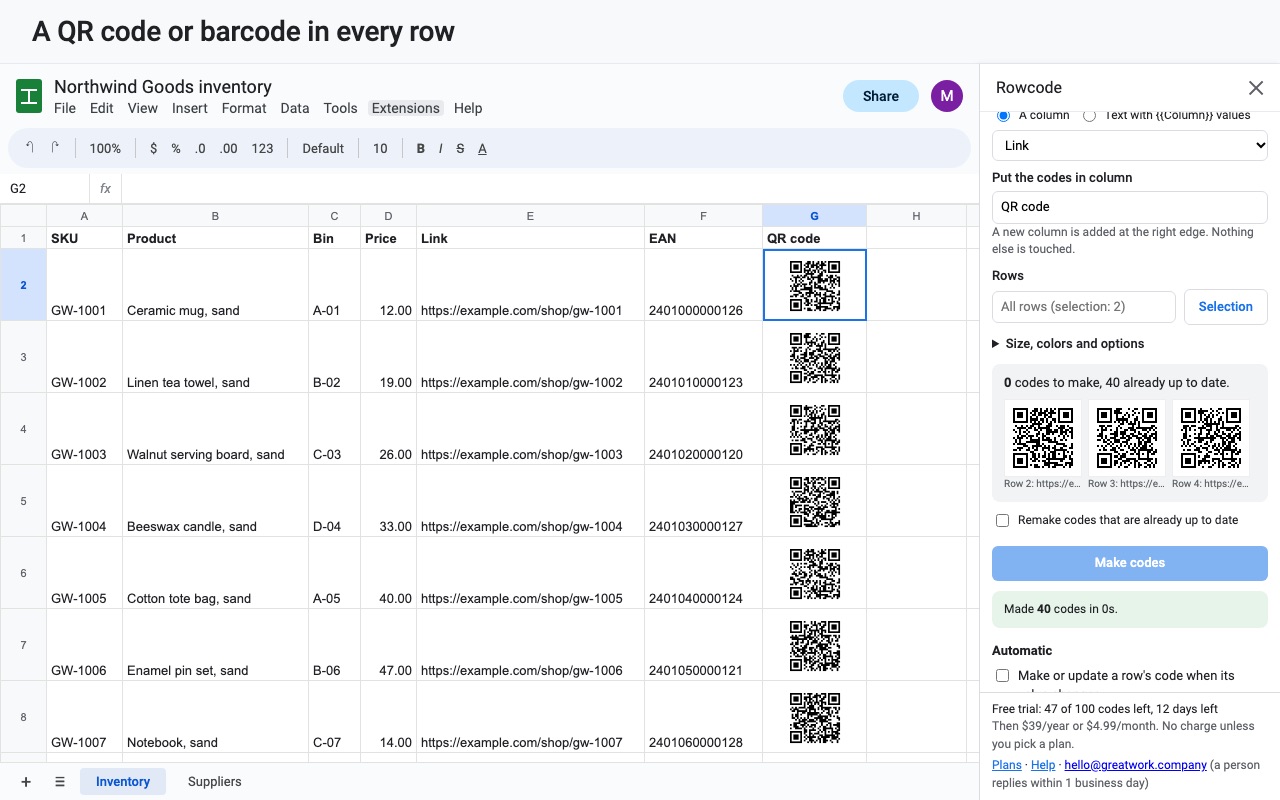The width and height of the screenshot is (1280, 800).
Task: Click the Rows range input field
Action: point(1084,307)
